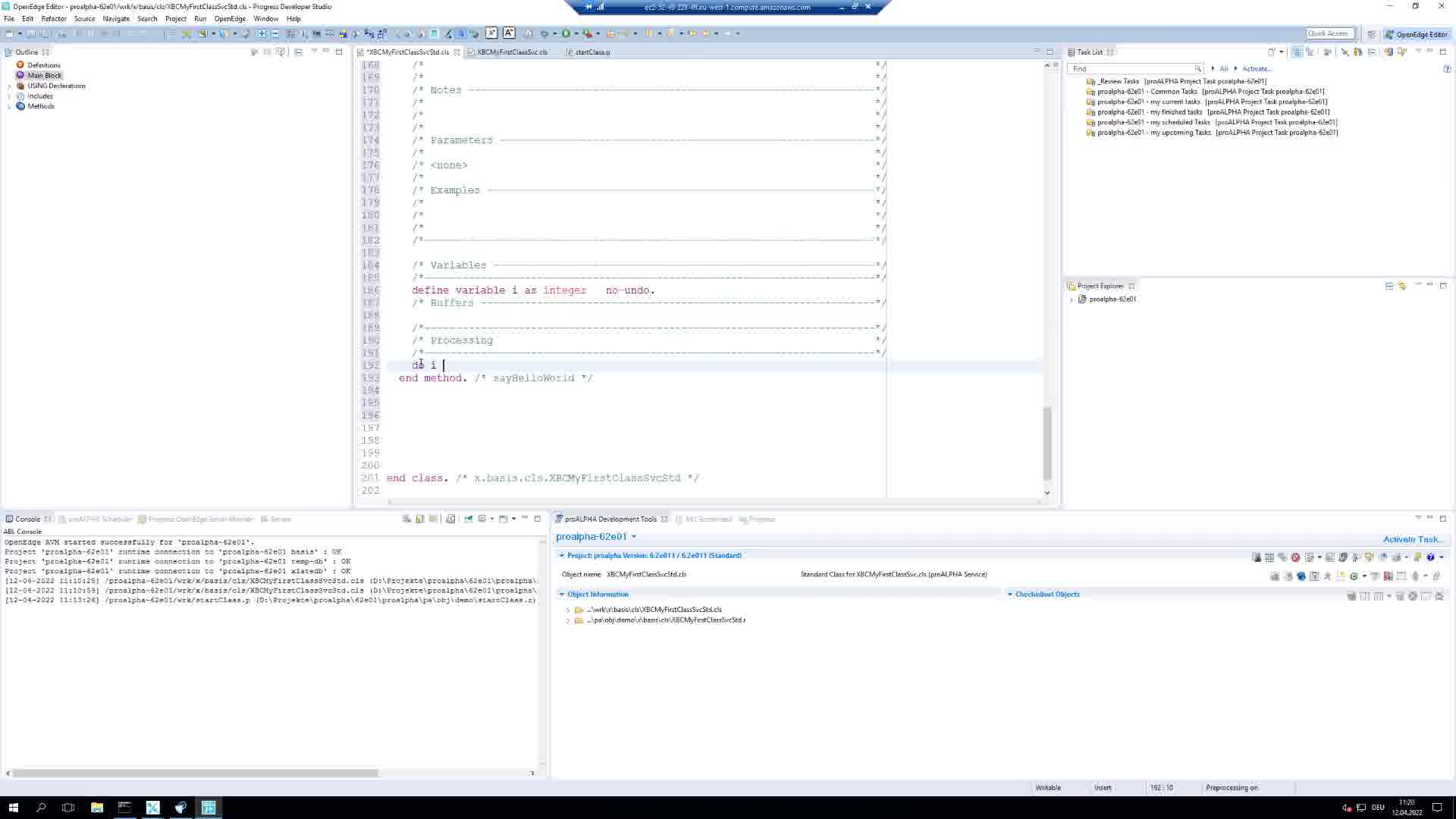The width and height of the screenshot is (1456, 819).
Task: Open the File menu
Action: pos(9,18)
